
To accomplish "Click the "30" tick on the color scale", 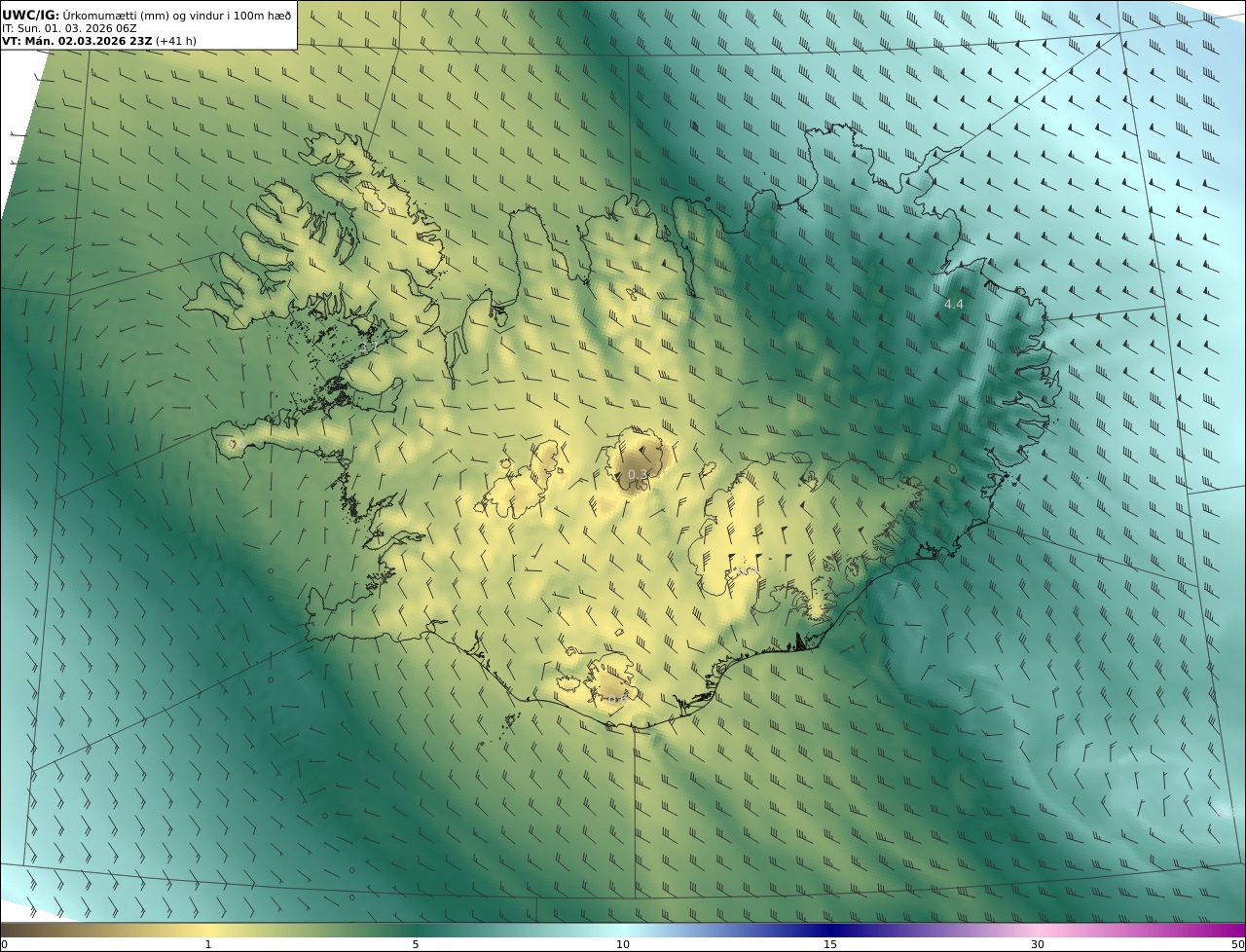I will (x=1038, y=944).
